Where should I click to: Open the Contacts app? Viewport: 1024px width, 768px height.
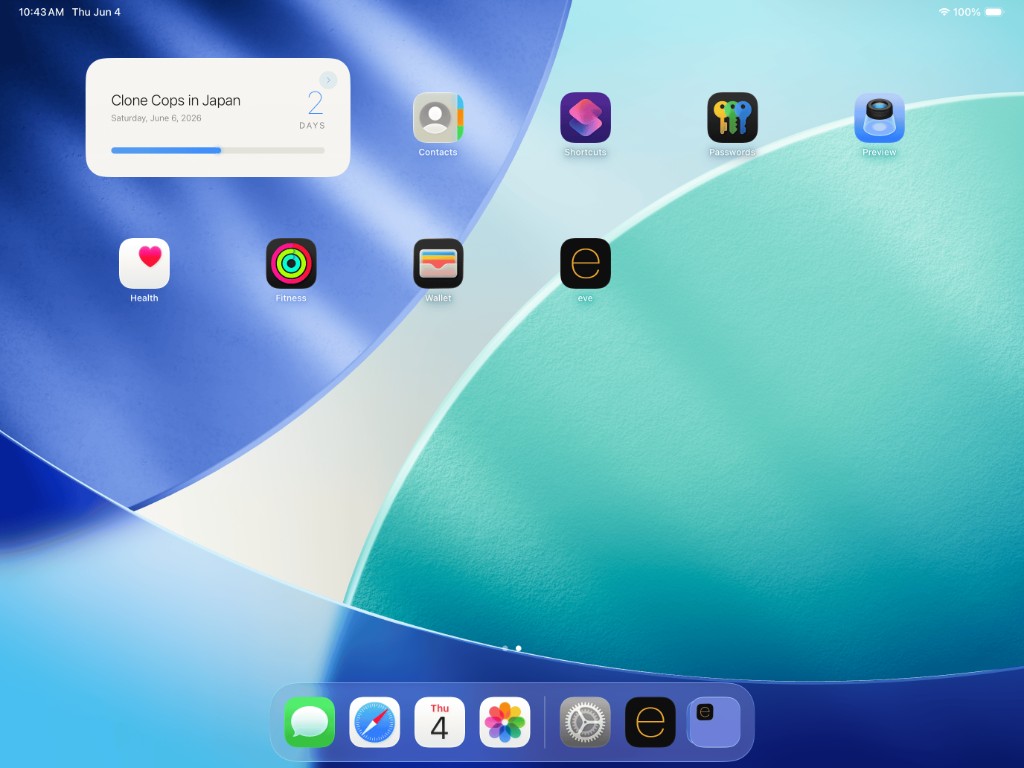click(438, 118)
